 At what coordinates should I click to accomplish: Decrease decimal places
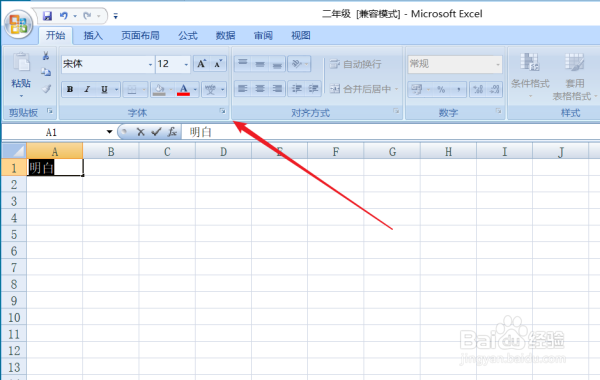coord(494,90)
